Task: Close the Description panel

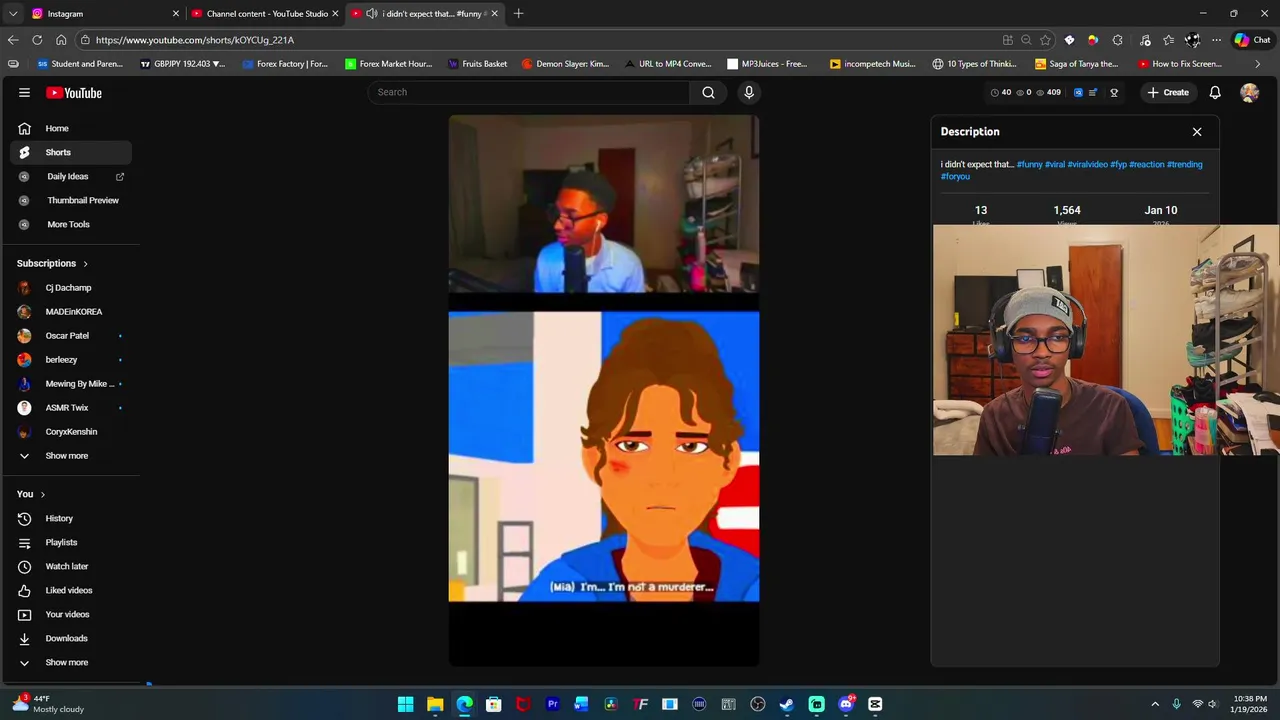Action: (x=1197, y=132)
